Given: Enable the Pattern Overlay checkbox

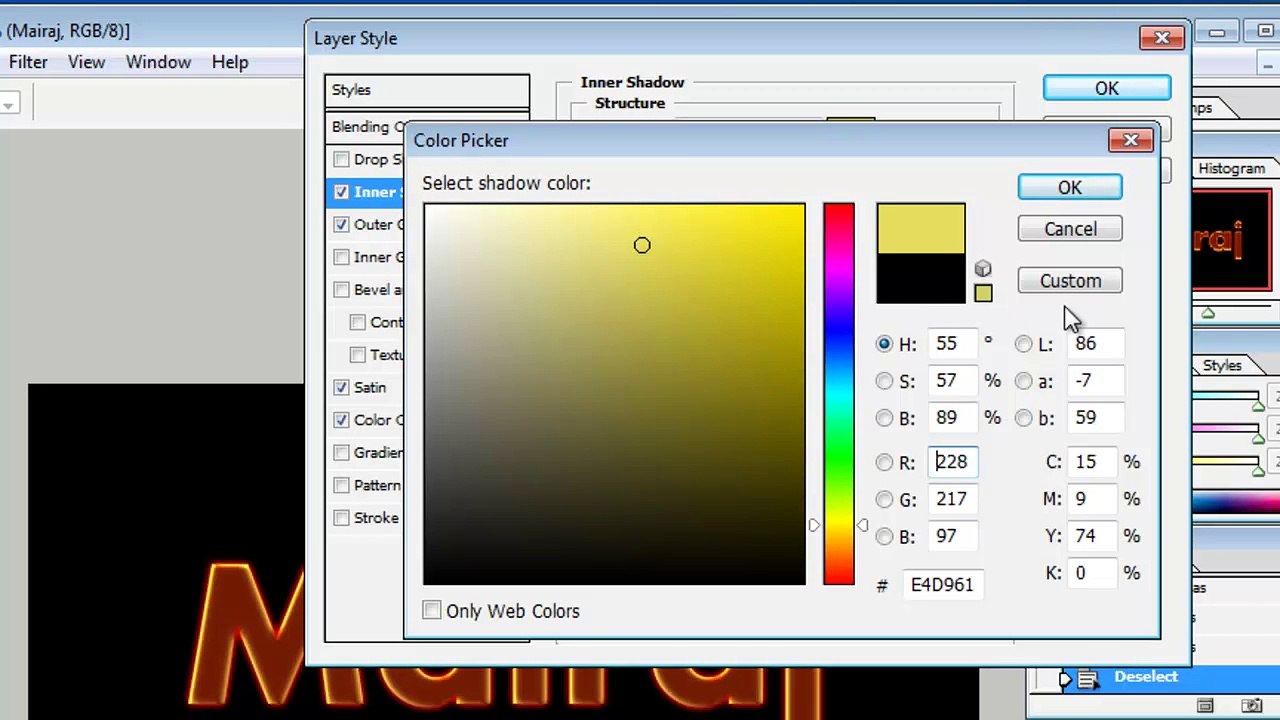Looking at the screenshot, I should (x=342, y=485).
